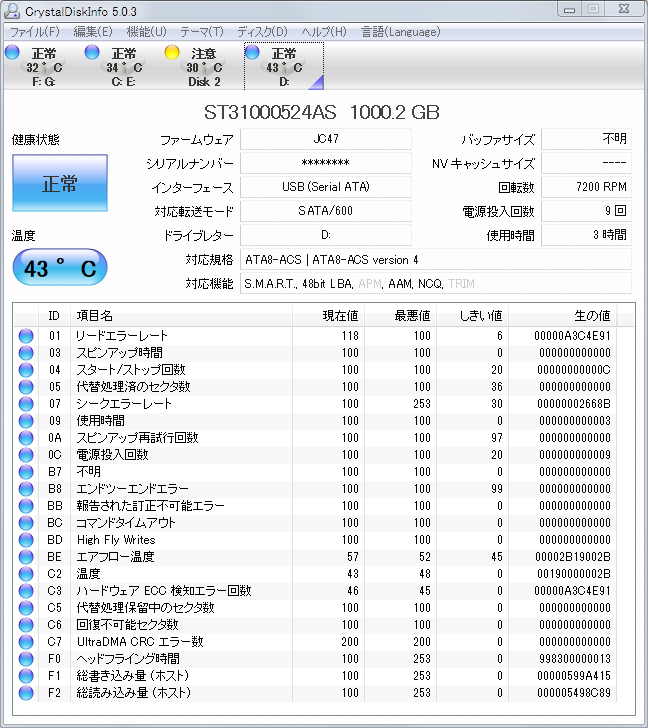Open the テーマ(T) menu

tap(202, 32)
